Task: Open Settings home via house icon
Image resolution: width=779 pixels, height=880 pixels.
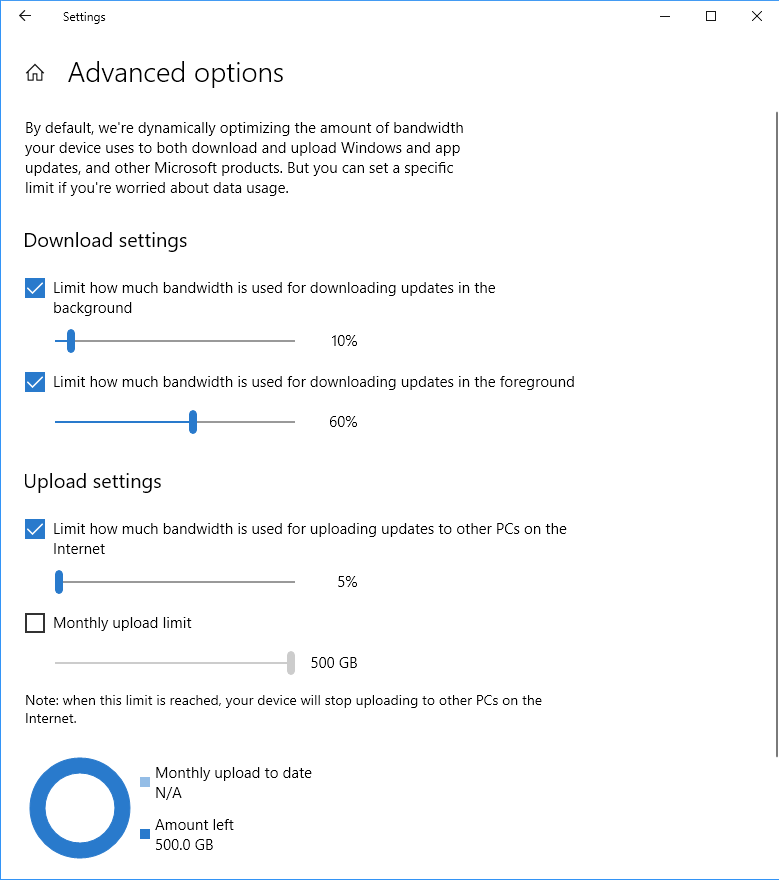Action: [x=35, y=73]
